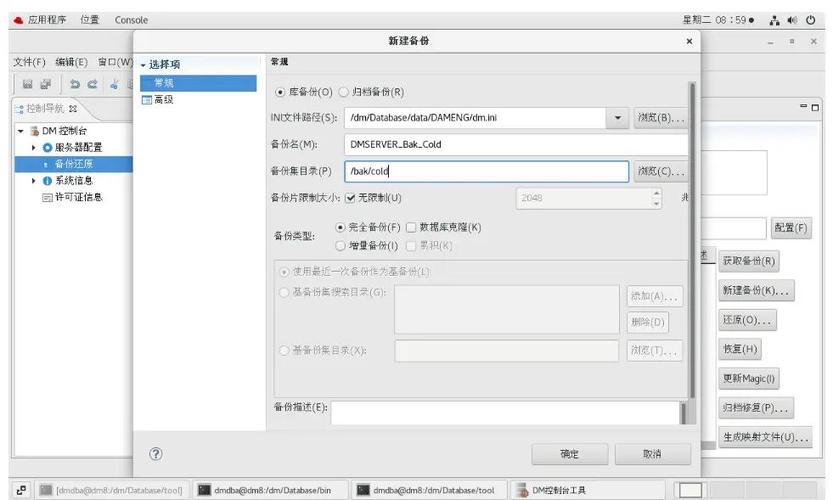Uncheck the 无限制(U) checkbox
Image resolution: width=833 pixels, height=500 pixels.
click(x=350, y=198)
